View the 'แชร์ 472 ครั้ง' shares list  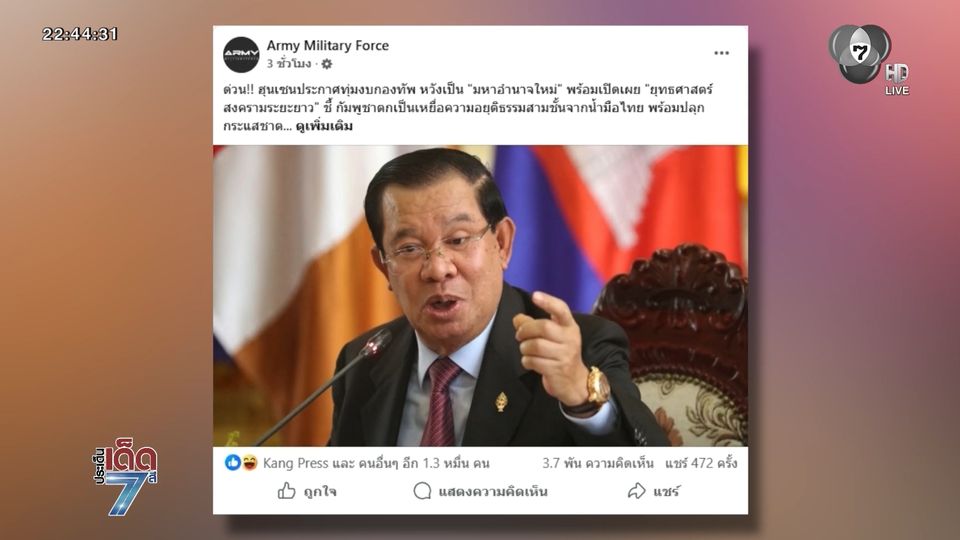tap(701, 463)
